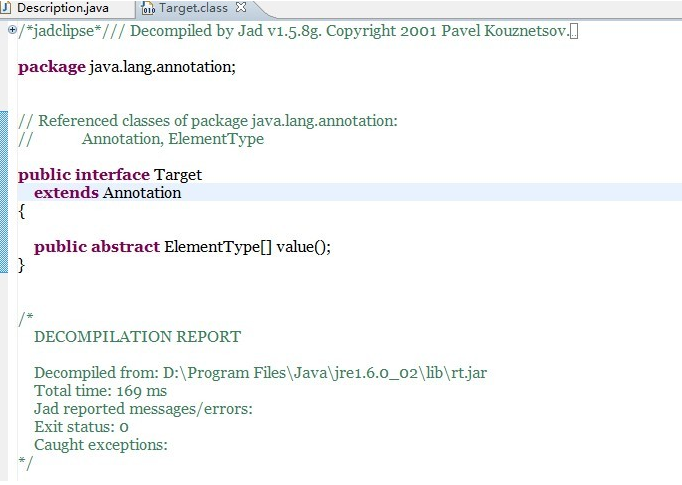Click 'public interface' keywords
Screen dimensions: 682x485
(84, 175)
